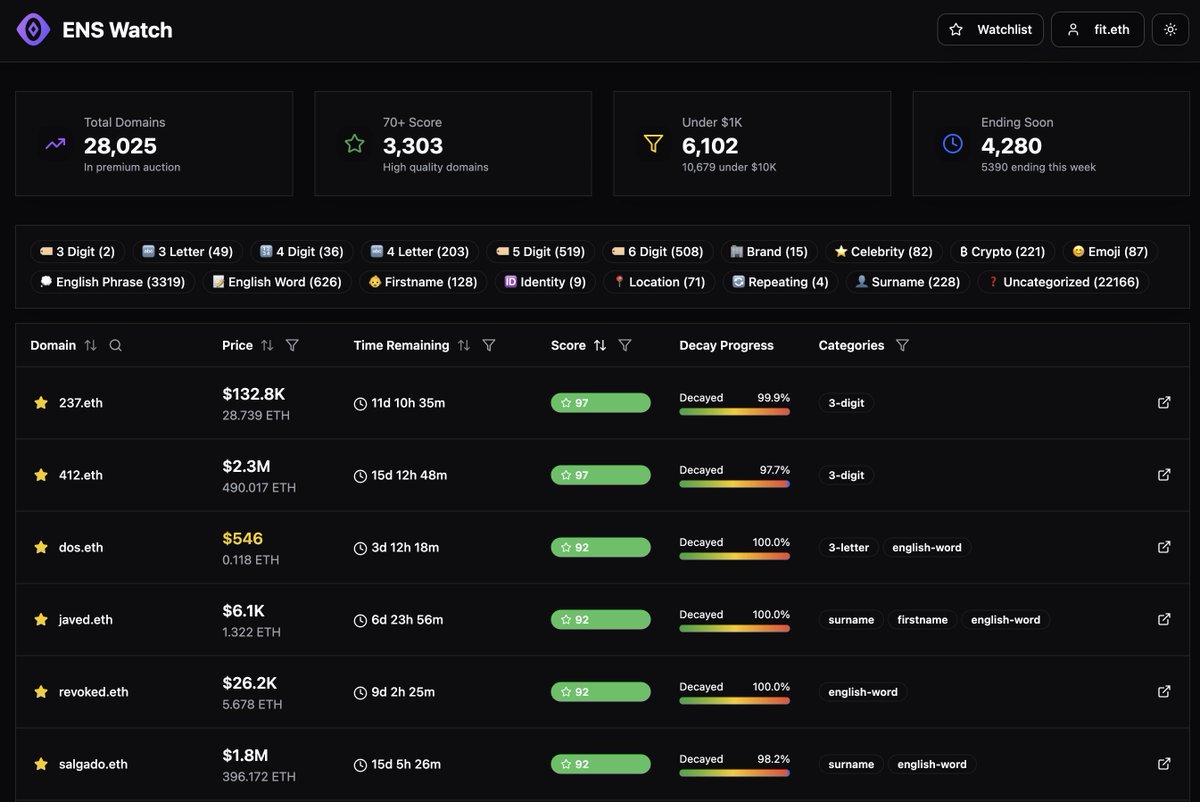Open the javed.eth domain name
The height and width of the screenshot is (802, 1200).
click(x=86, y=620)
